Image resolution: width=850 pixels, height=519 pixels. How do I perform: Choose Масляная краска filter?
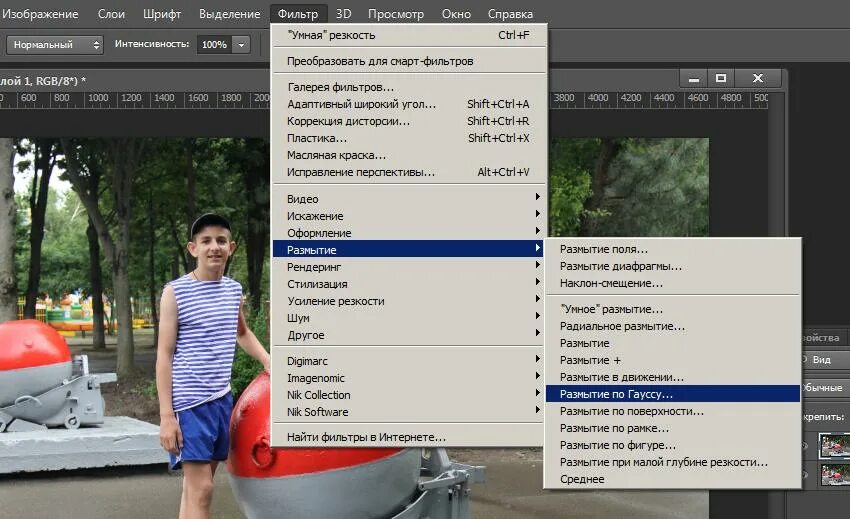tap(409, 155)
